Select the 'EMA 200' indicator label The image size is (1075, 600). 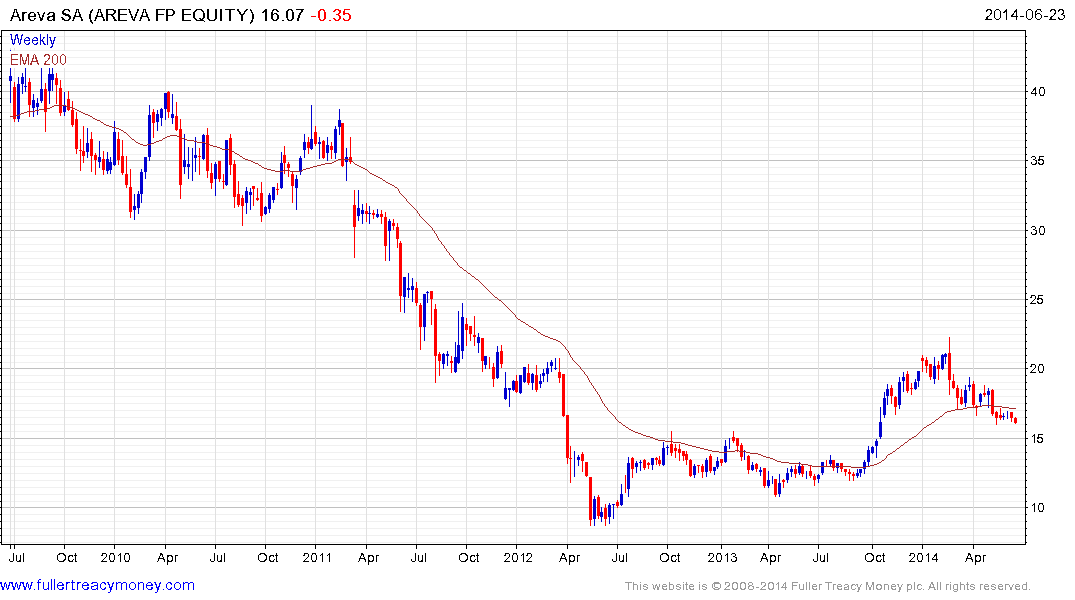[38, 60]
